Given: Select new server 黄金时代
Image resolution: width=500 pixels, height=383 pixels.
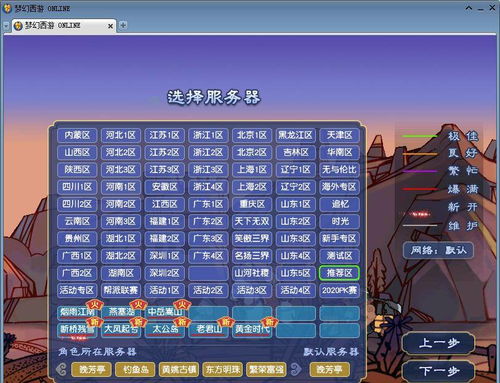Looking at the screenshot, I should click(x=252, y=329).
